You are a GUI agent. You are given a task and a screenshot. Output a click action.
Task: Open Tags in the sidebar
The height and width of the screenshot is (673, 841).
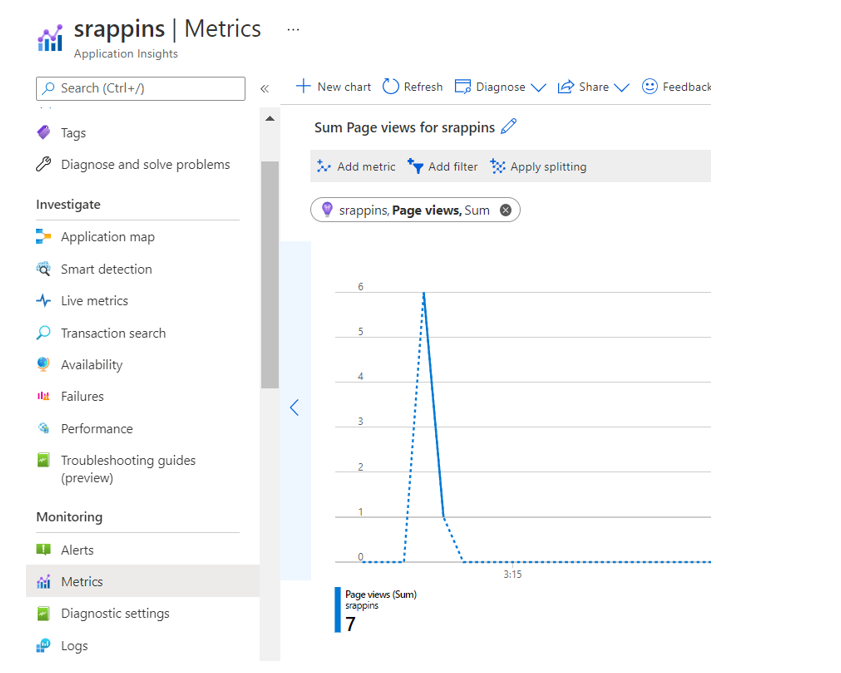[73, 132]
